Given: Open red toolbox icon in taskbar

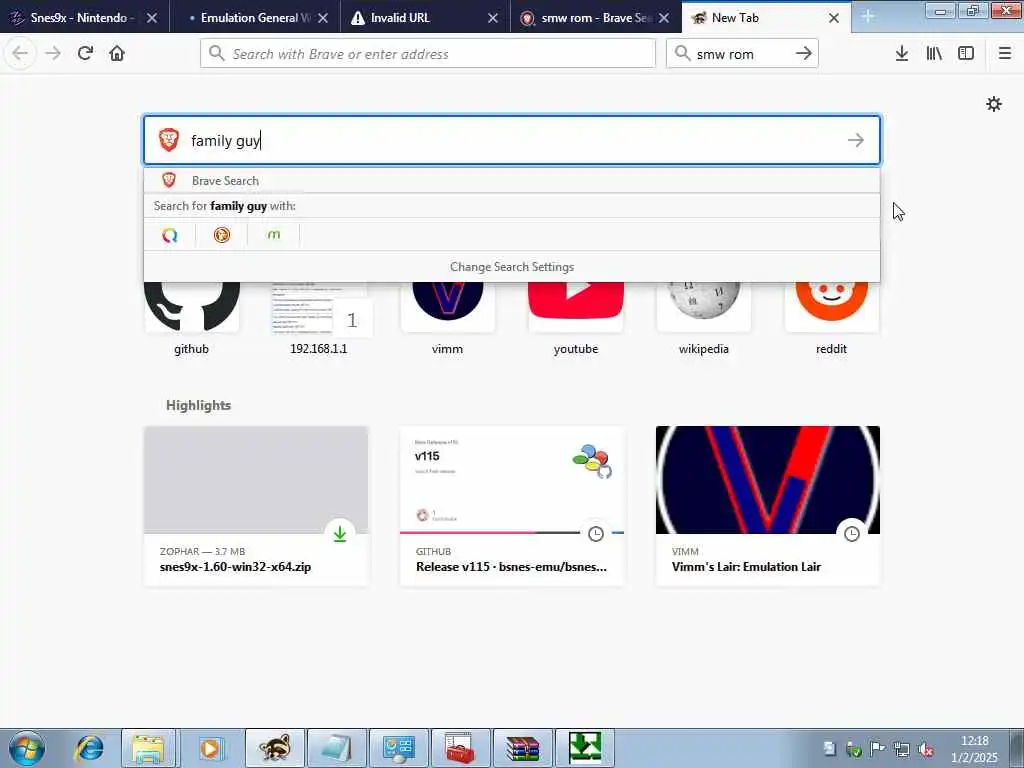Looking at the screenshot, I should (461, 748).
